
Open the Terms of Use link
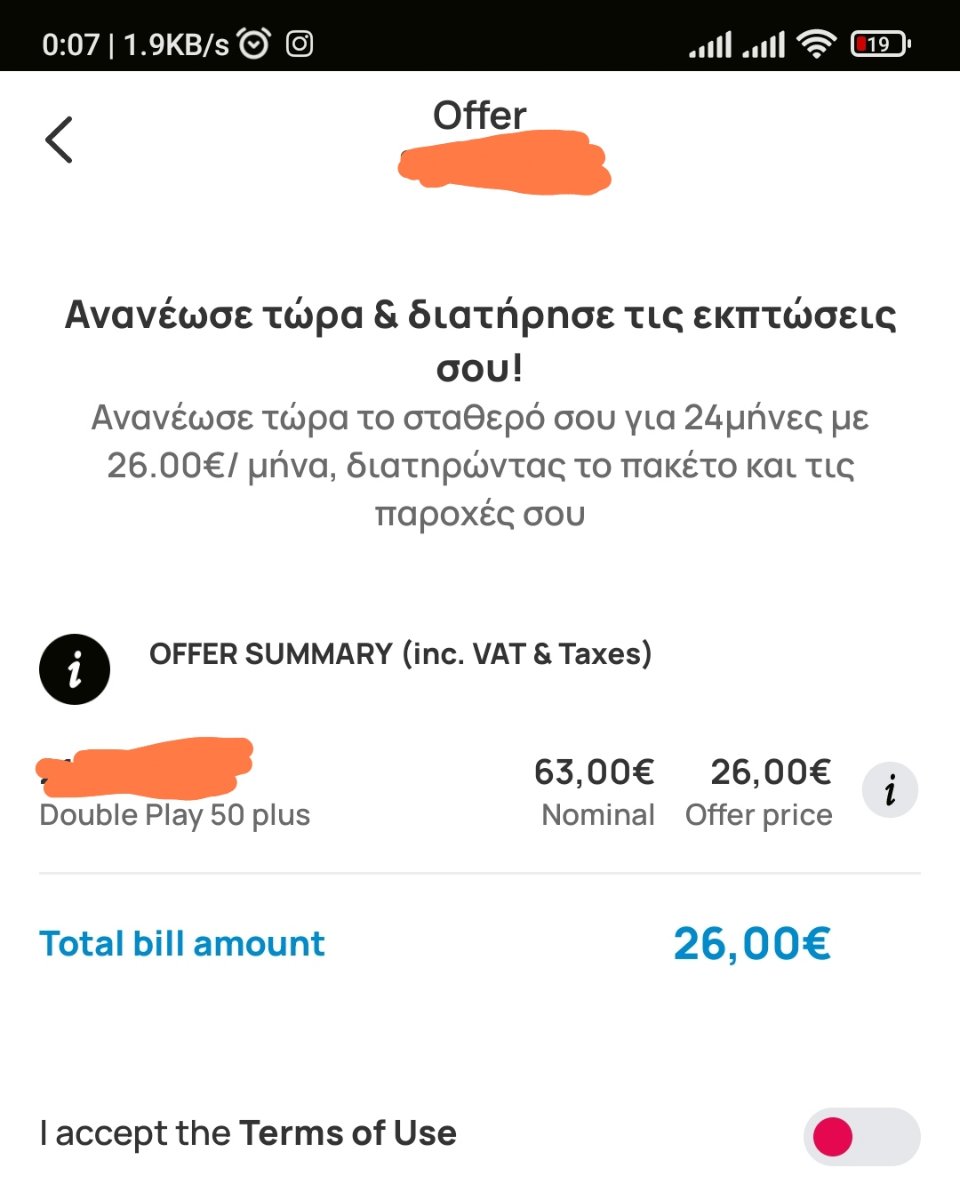348,1133
